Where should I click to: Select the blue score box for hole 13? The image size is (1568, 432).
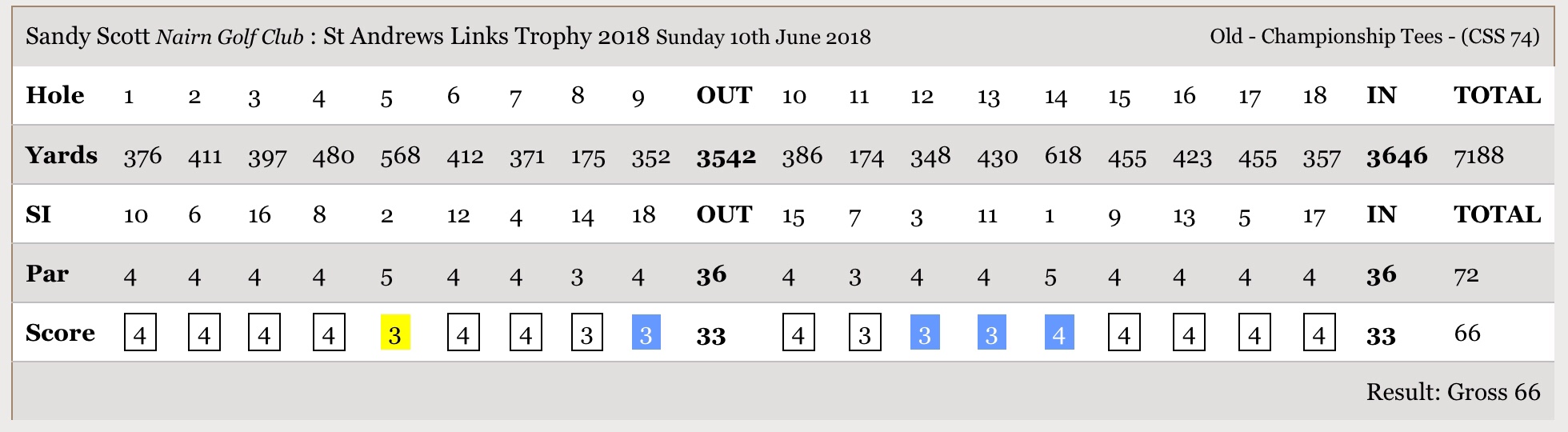[x=992, y=333]
